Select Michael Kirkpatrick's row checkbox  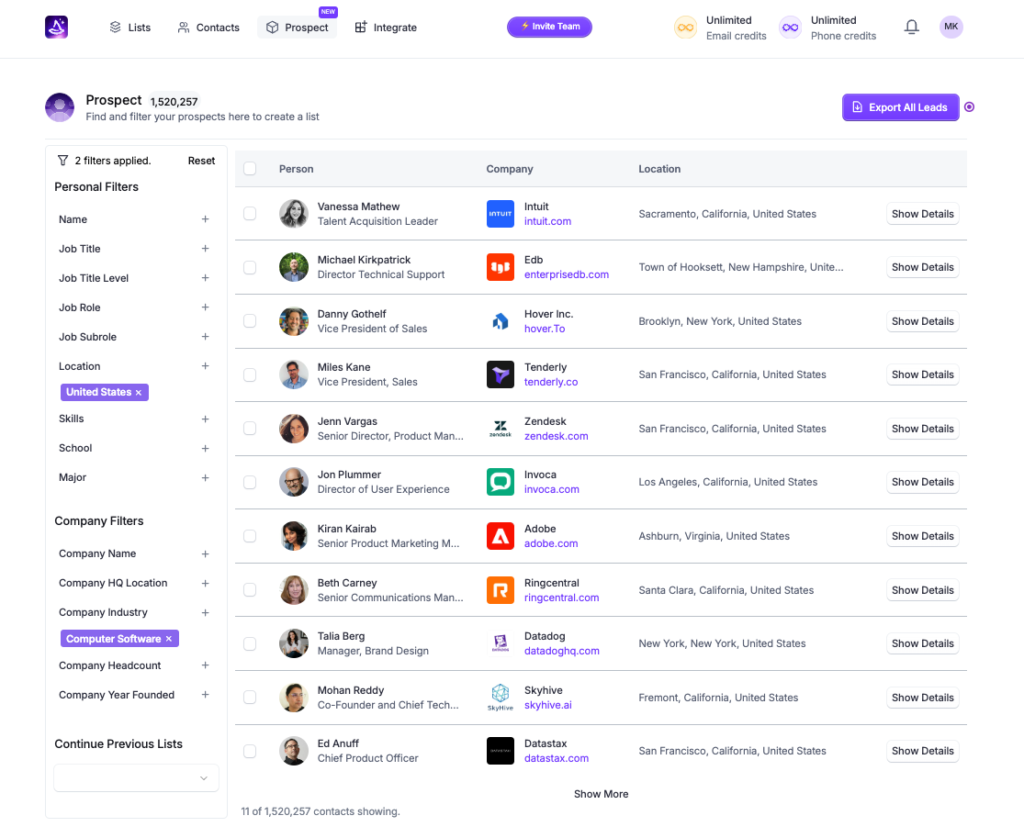click(249, 267)
